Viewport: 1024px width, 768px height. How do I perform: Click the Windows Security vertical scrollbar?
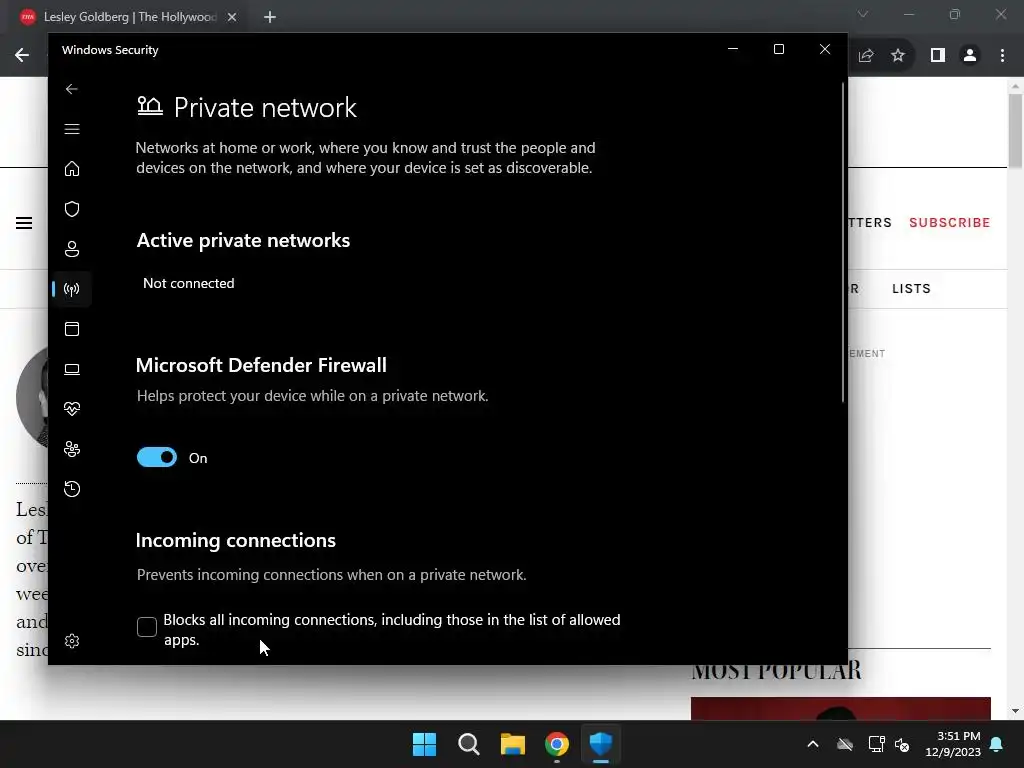842,242
